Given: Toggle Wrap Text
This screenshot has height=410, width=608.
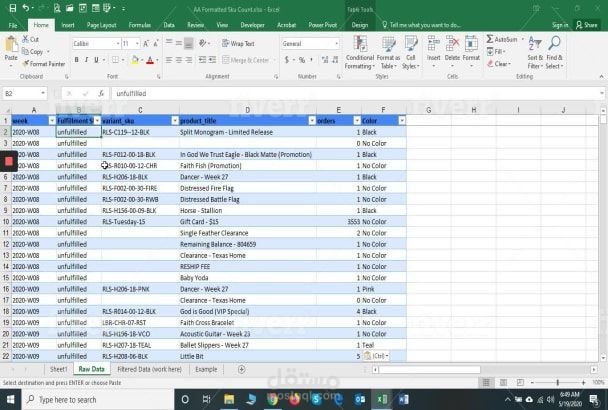Looking at the screenshot, I should tap(238, 43).
